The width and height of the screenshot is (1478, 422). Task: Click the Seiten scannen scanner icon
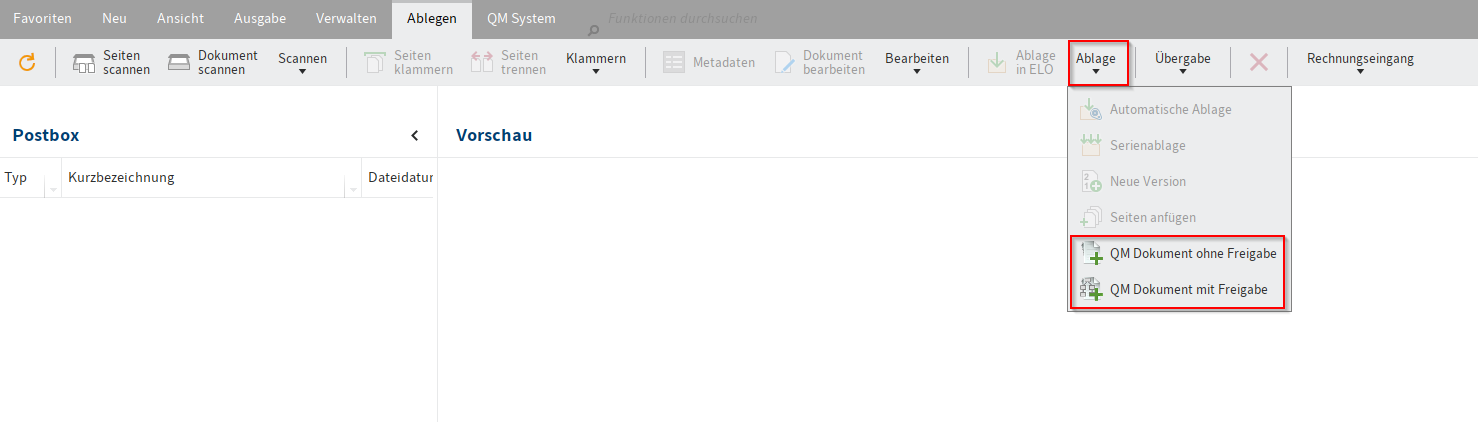84,63
